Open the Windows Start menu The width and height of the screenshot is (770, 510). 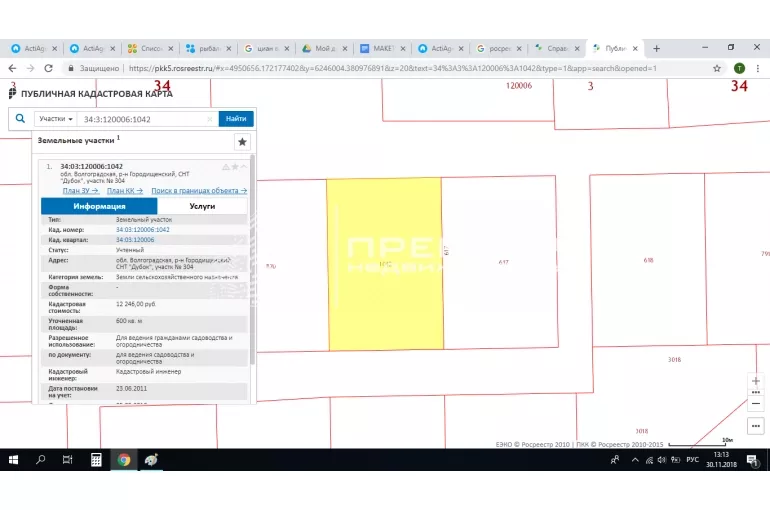(x=14, y=460)
